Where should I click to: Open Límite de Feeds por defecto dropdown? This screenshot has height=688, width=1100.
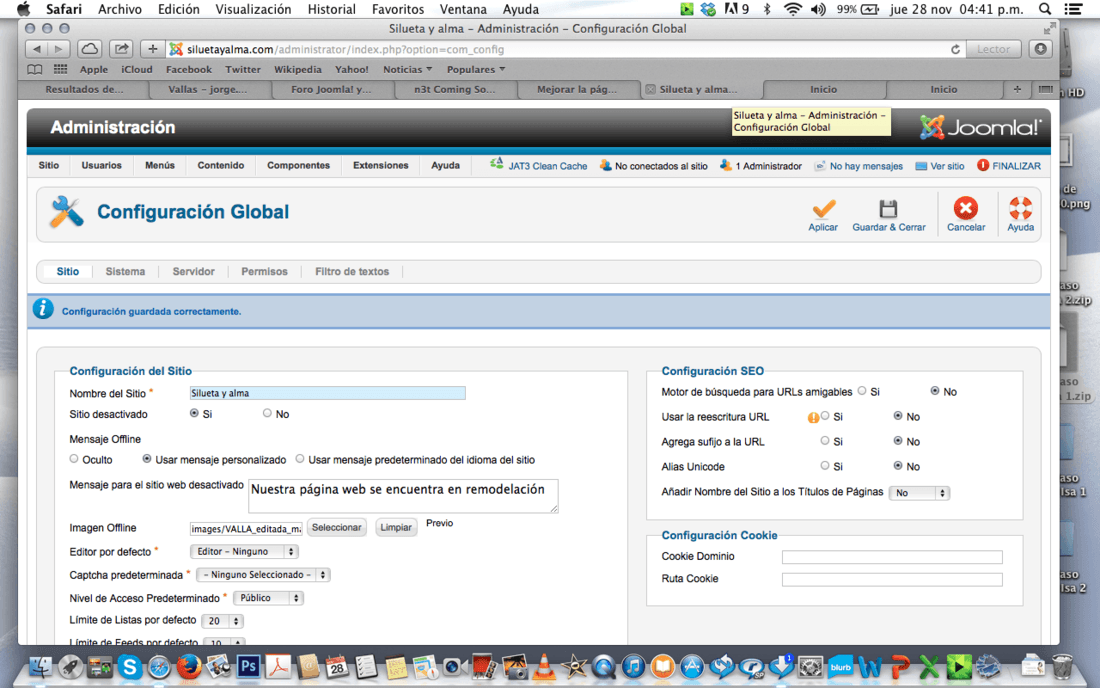tap(224, 642)
